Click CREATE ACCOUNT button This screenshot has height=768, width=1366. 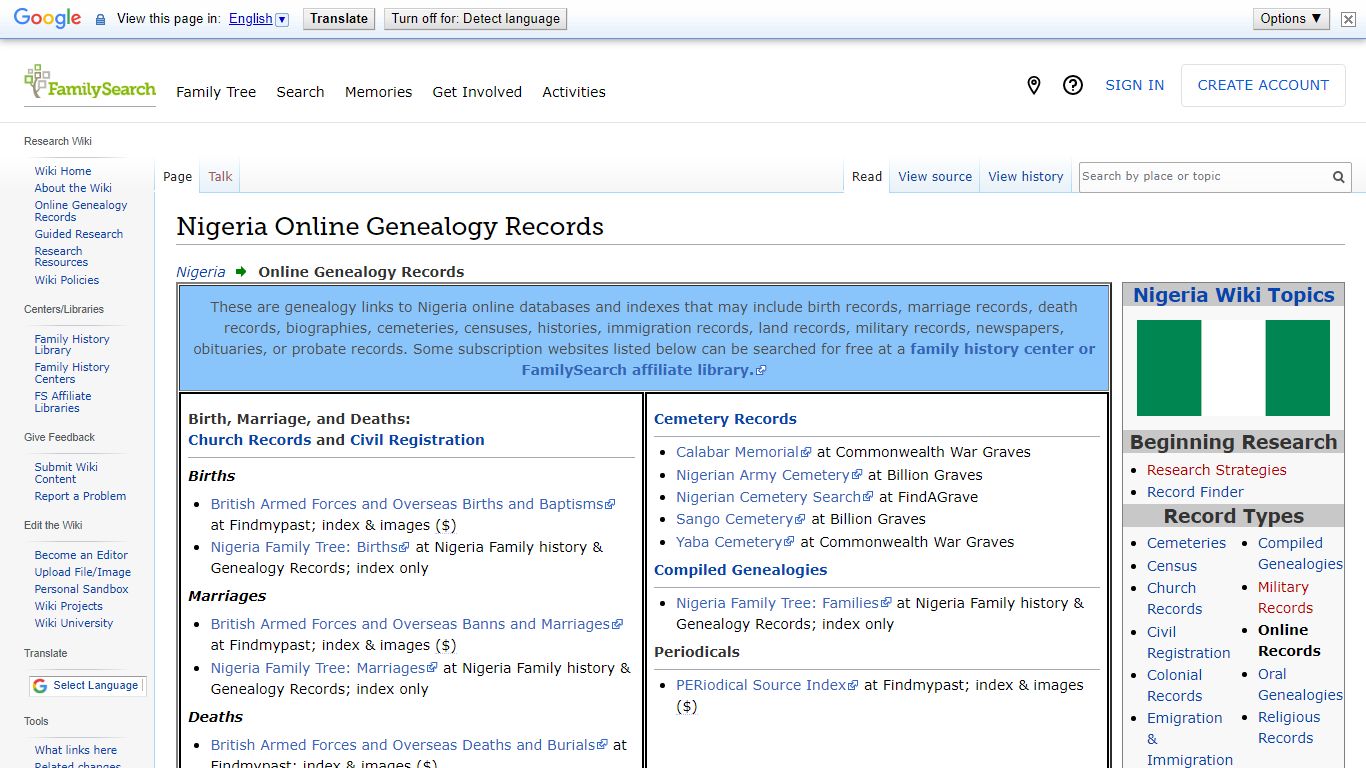[x=1263, y=86]
